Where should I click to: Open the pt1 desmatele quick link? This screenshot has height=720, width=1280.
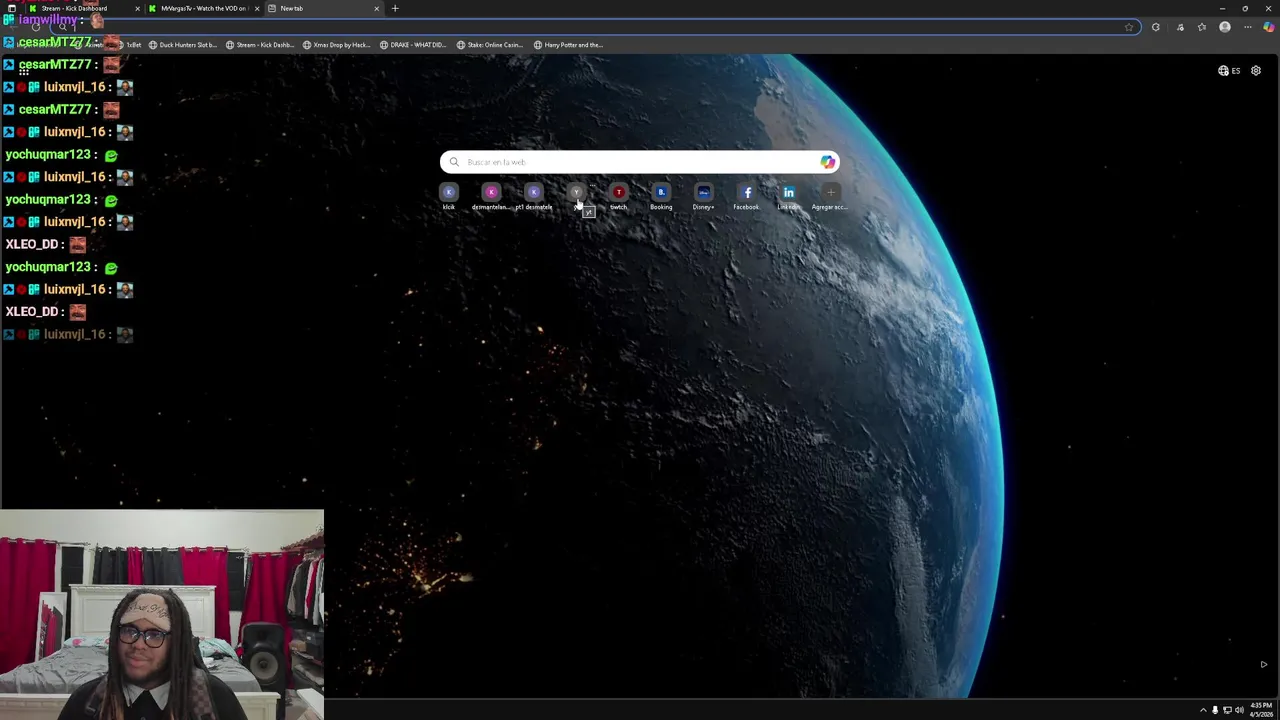coord(533,197)
